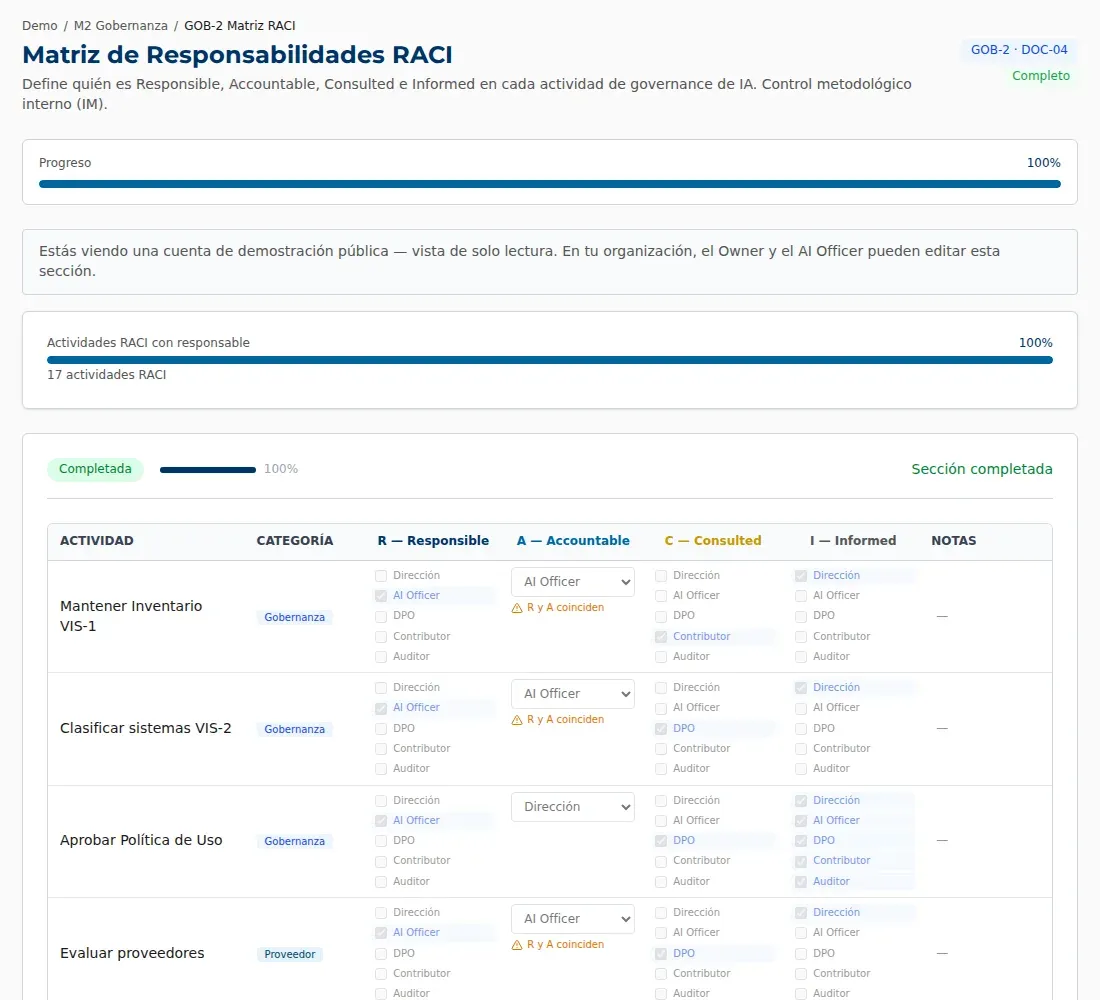1100x1000 pixels.
Task: Click the read-only demo account notice
Action: click(x=549, y=262)
